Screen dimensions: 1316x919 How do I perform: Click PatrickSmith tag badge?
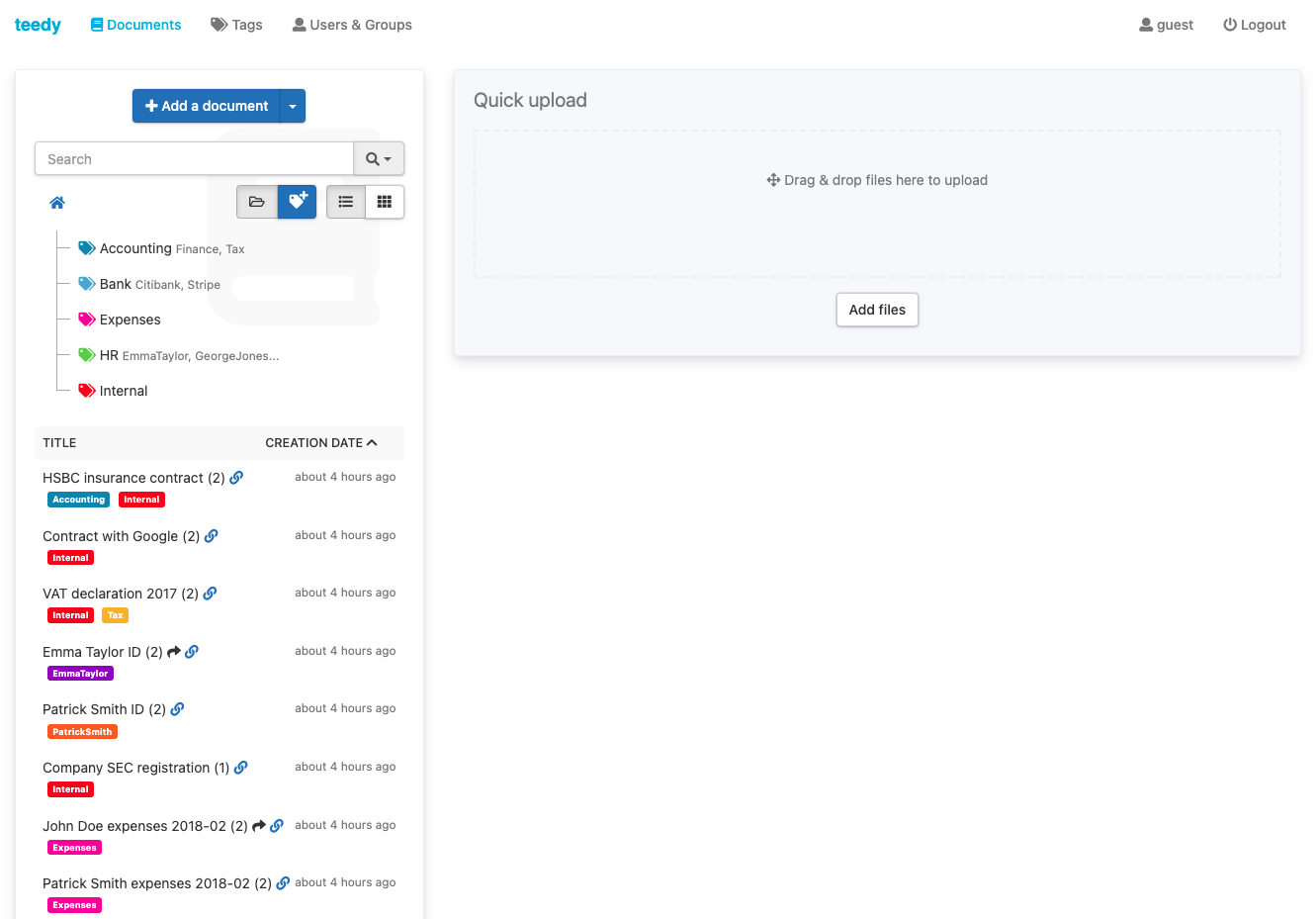[82, 732]
